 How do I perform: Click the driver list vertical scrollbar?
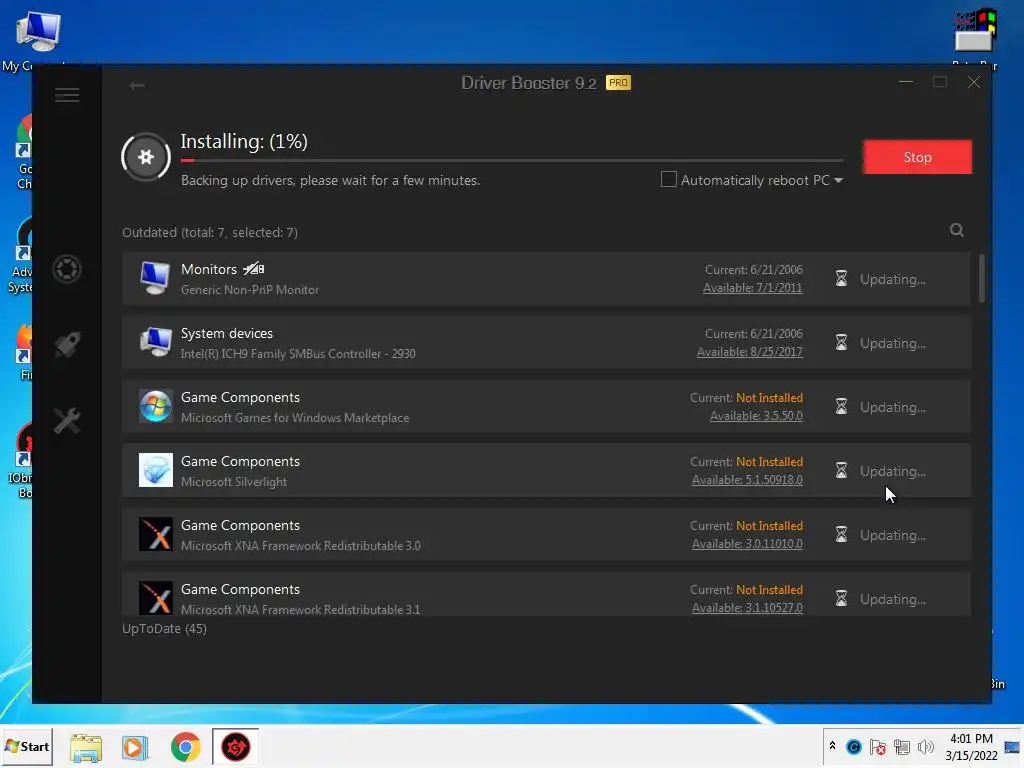[982, 279]
